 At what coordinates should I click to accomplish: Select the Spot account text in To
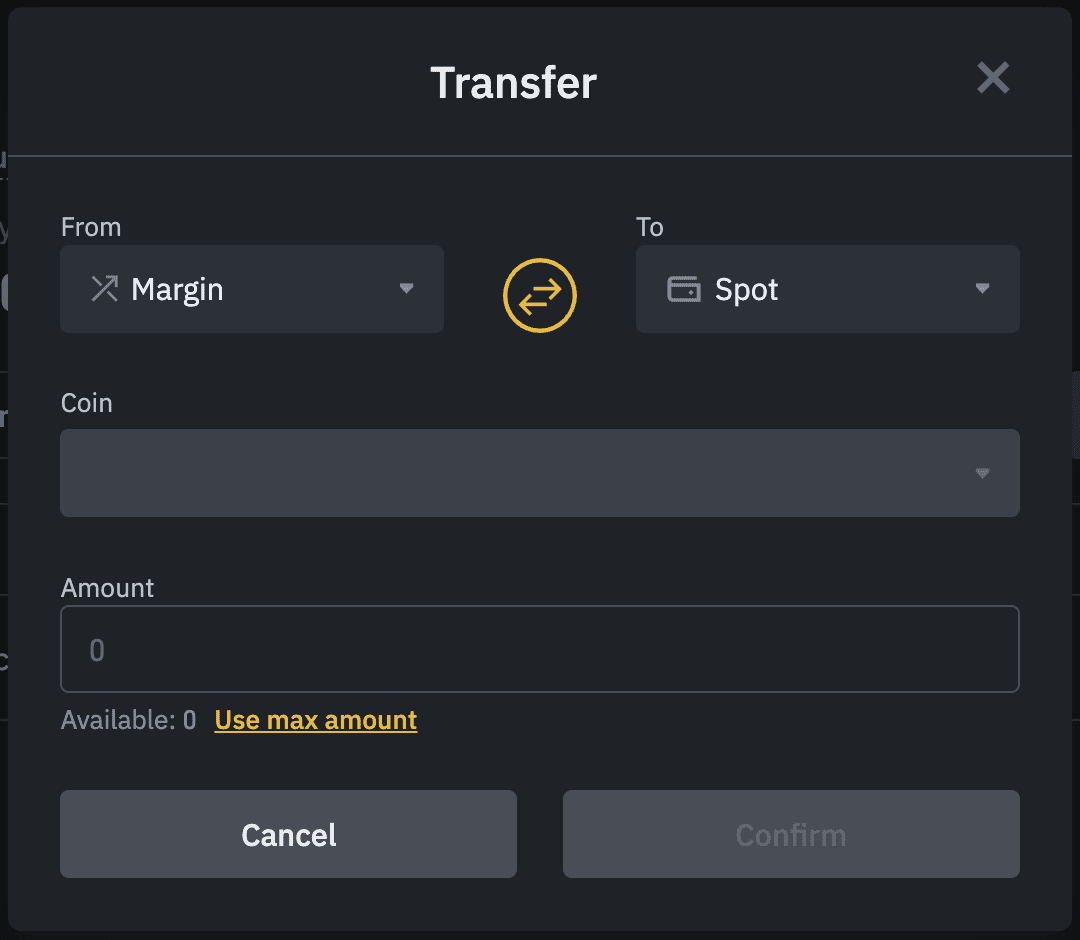[746, 290]
